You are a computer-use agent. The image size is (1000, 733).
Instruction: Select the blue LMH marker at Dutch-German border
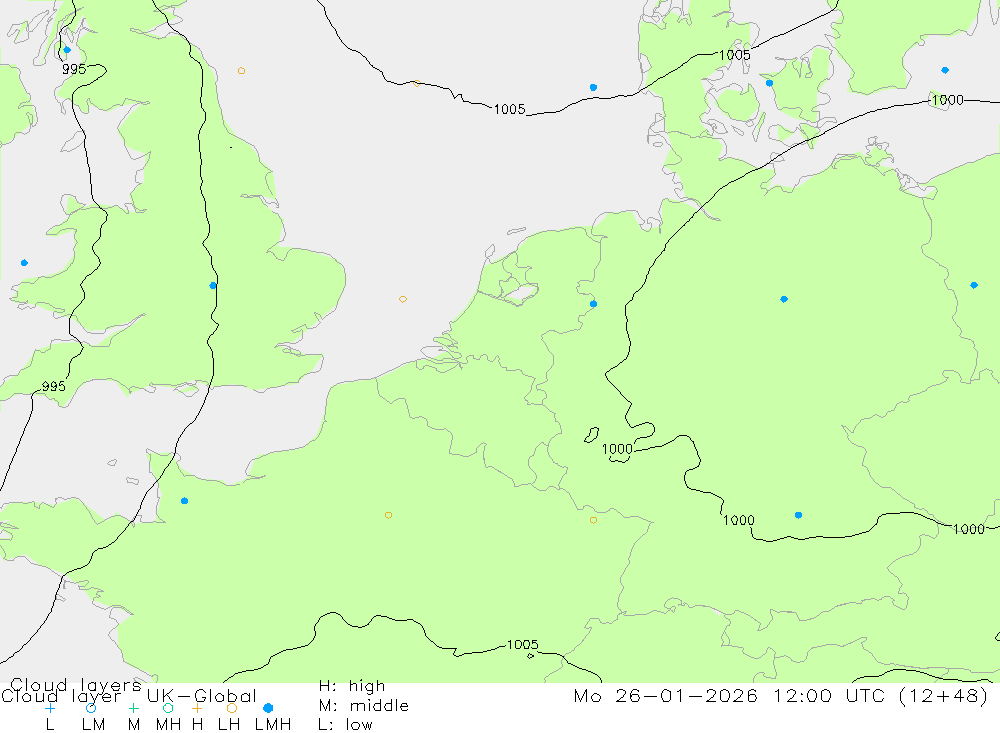coord(593,304)
